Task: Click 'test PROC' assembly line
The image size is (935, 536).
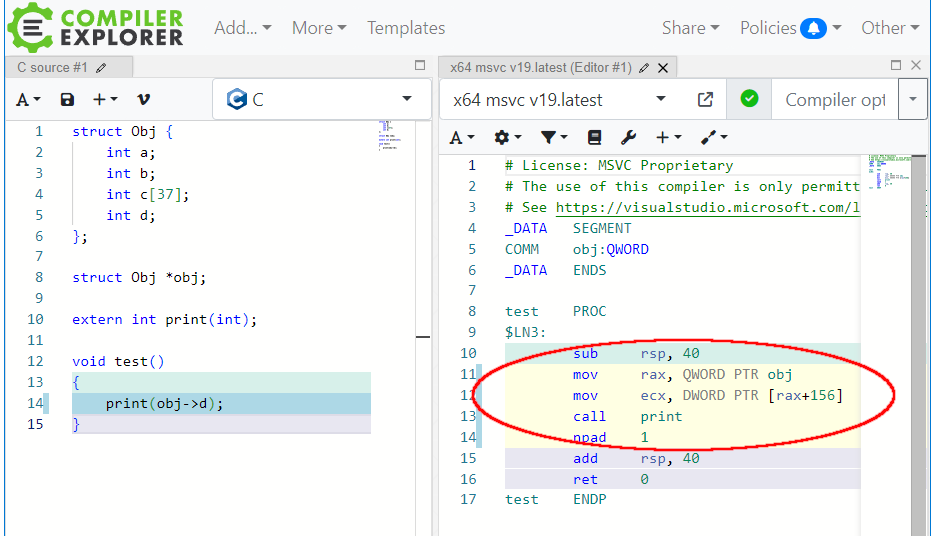Action: (555, 311)
